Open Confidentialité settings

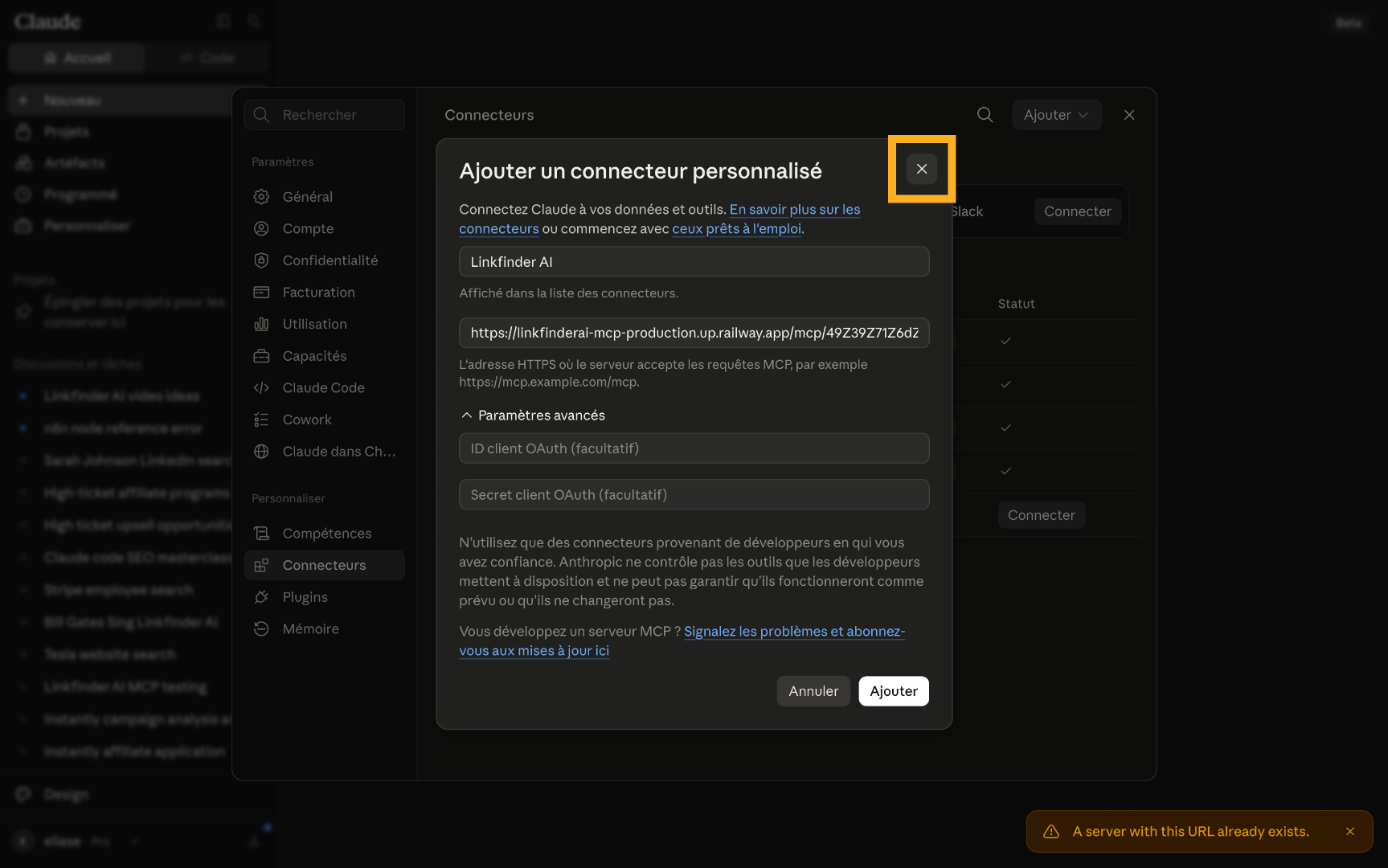pyautogui.click(x=325, y=260)
